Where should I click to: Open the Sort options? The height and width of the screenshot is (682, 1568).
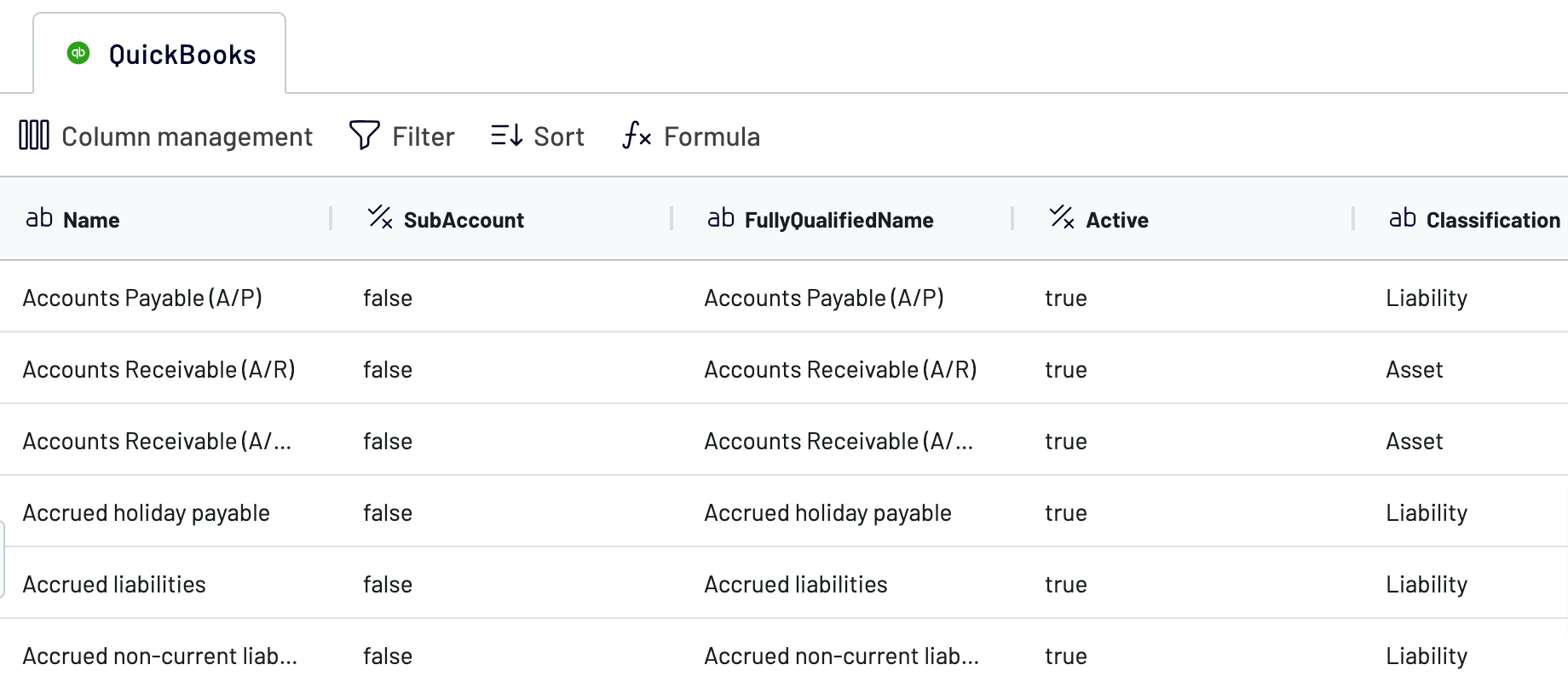(x=538, y=136)
